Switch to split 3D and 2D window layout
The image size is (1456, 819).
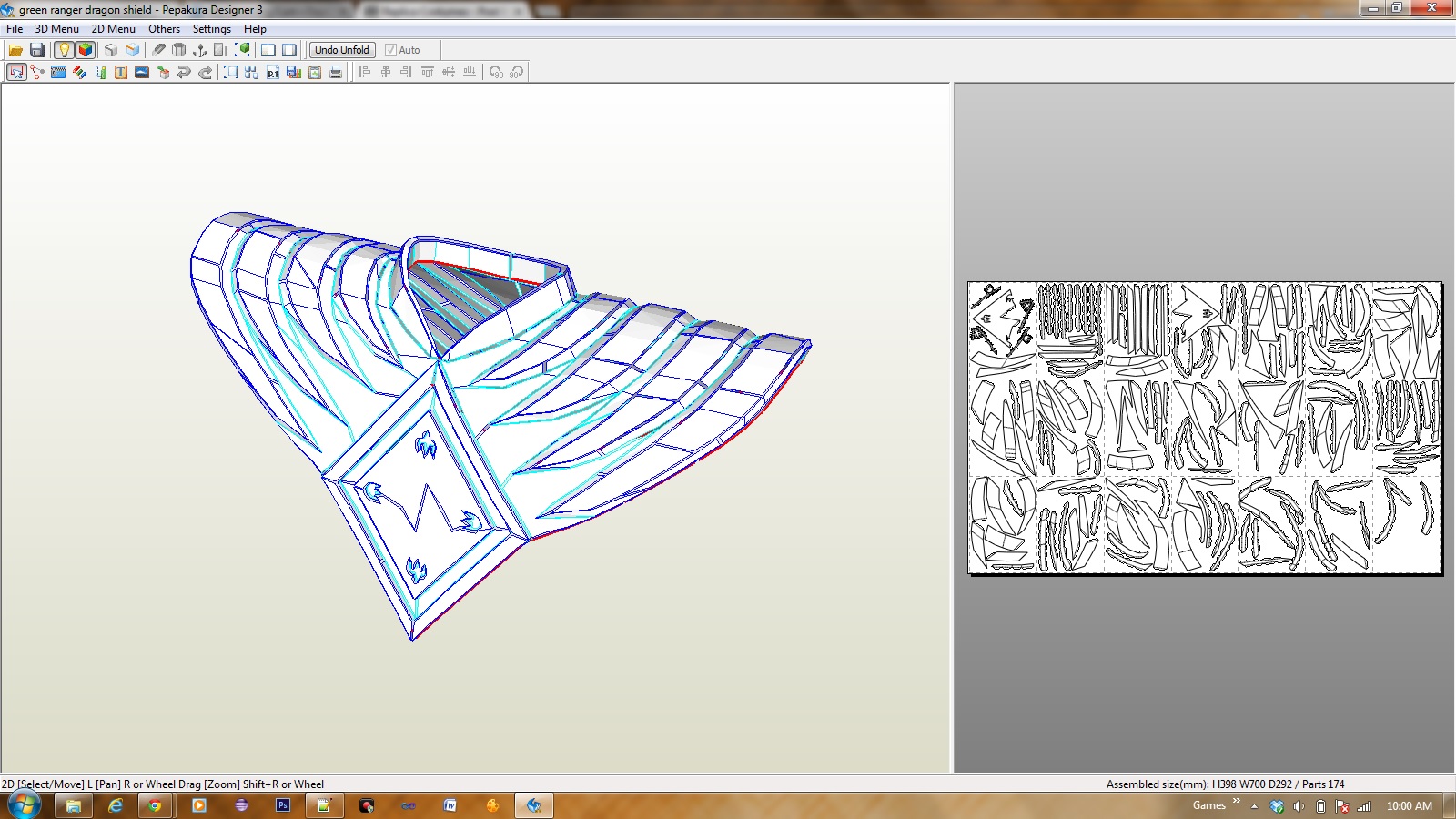268,50
